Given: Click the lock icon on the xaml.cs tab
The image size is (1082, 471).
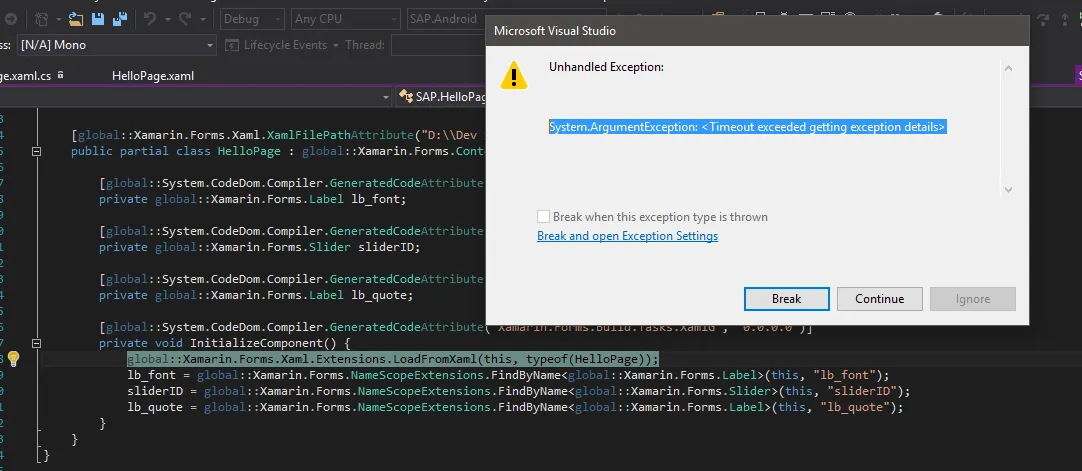Looking at the screenshot, I should (61, 74).
